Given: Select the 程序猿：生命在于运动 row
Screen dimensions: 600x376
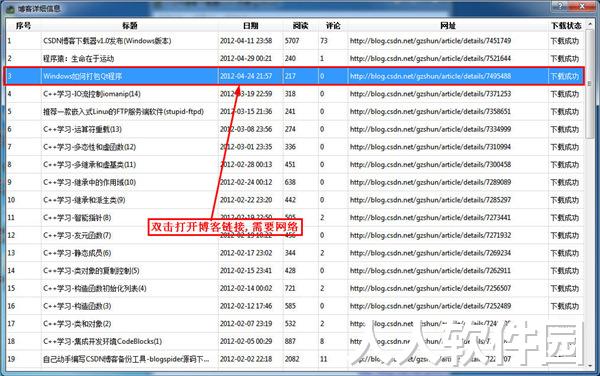Looking at the screenshot, I should coord(295,59).
